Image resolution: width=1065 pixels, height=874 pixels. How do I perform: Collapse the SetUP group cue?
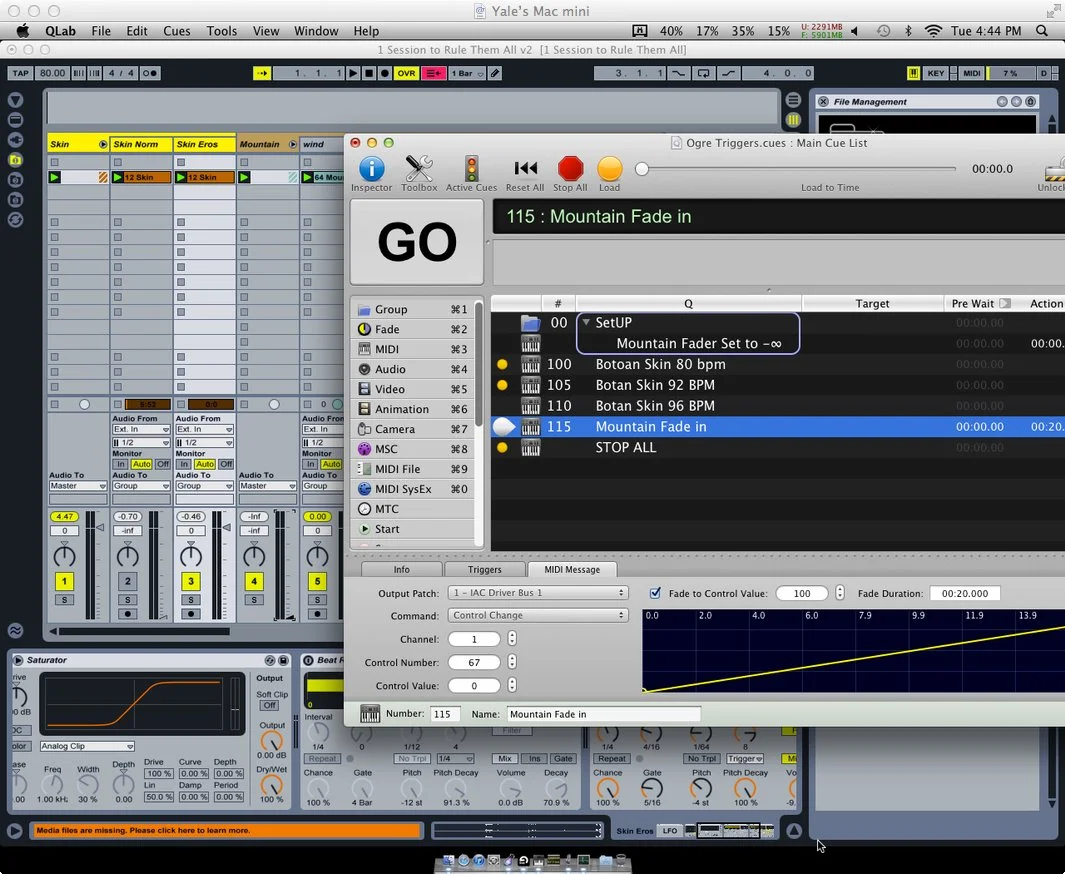click(585, 323)
